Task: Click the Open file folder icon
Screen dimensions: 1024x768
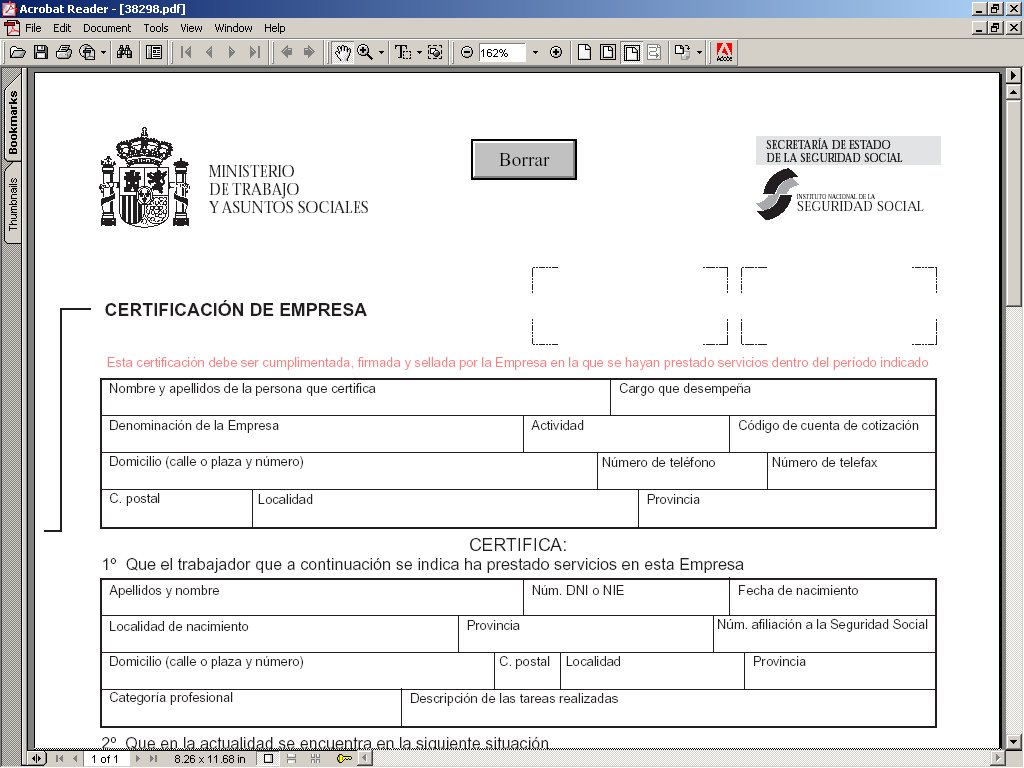Action: (18, 52)
